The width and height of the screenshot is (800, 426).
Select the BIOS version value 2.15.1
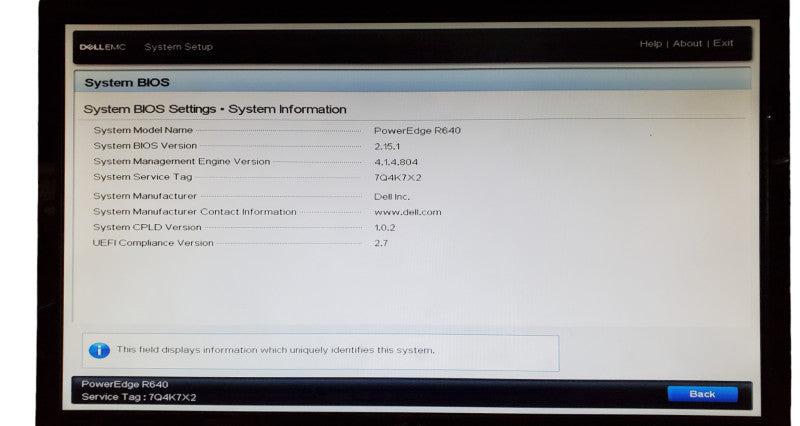pyautogui.click(x=387, y=146)
